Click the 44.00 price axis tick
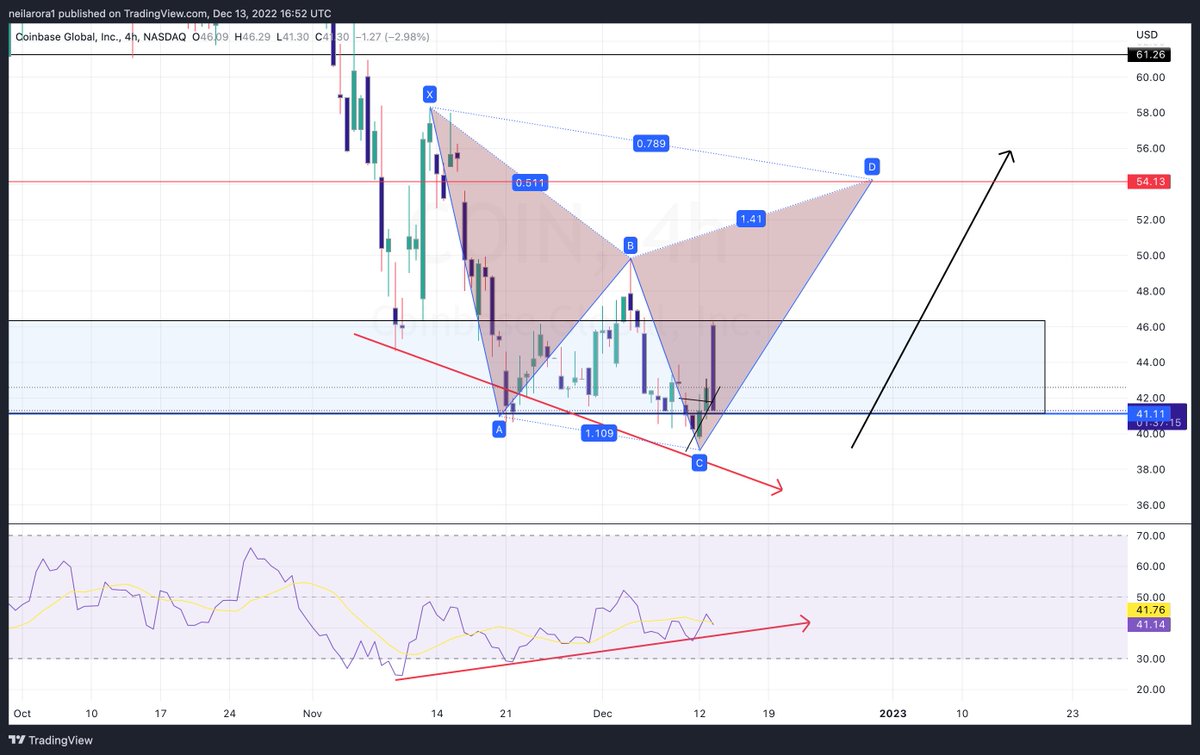Image resolution: width=1200 pixels, height=755 pixels. tap(1151, 362)
